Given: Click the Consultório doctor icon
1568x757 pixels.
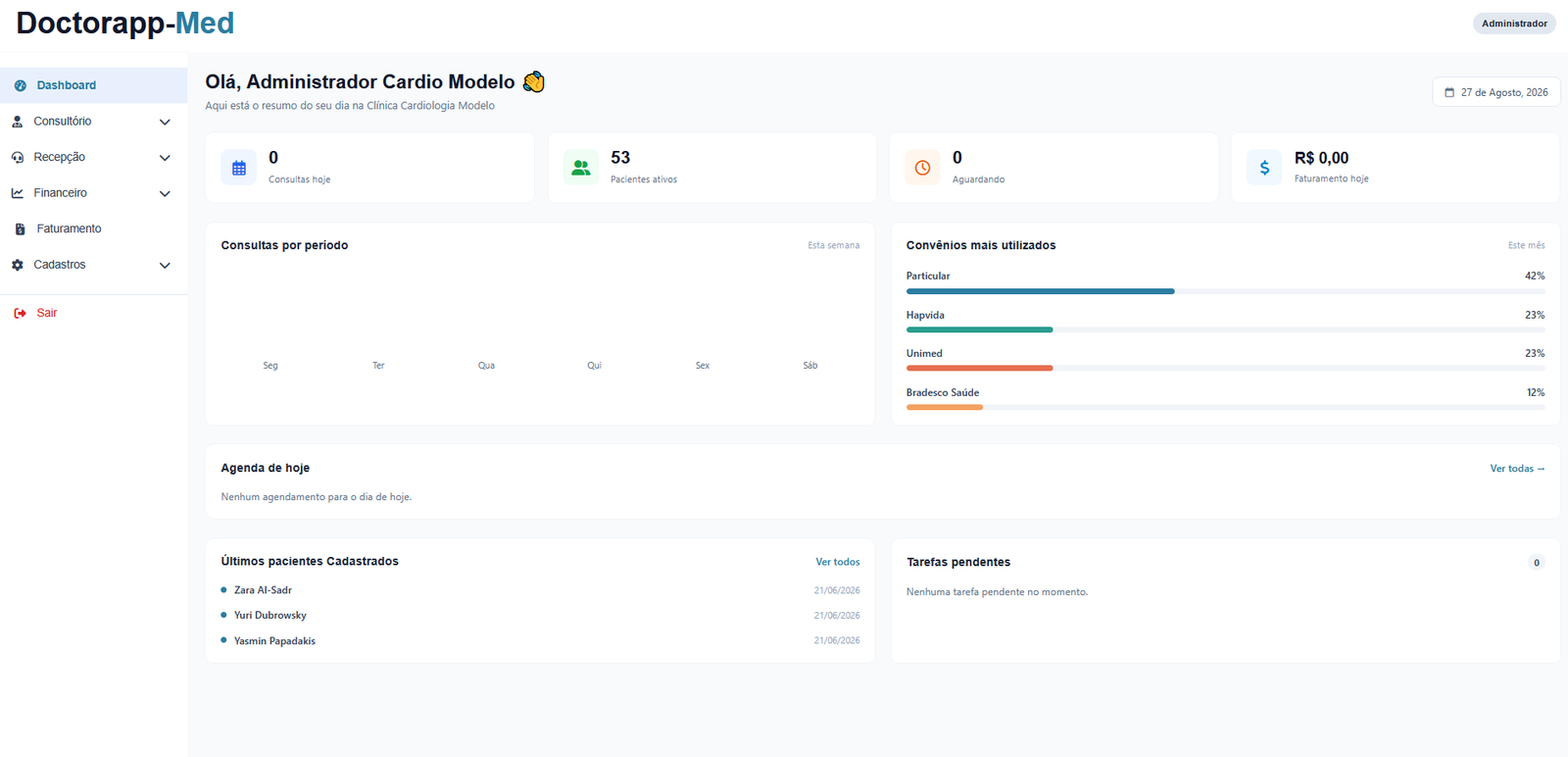Looking at the screenshot, I should point(18,122).
